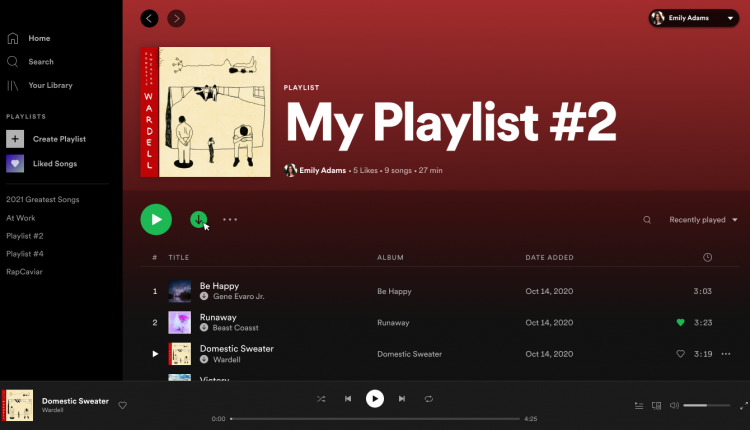
Task: Open the Recently played sort dropdown
Action: coord(703,220)
